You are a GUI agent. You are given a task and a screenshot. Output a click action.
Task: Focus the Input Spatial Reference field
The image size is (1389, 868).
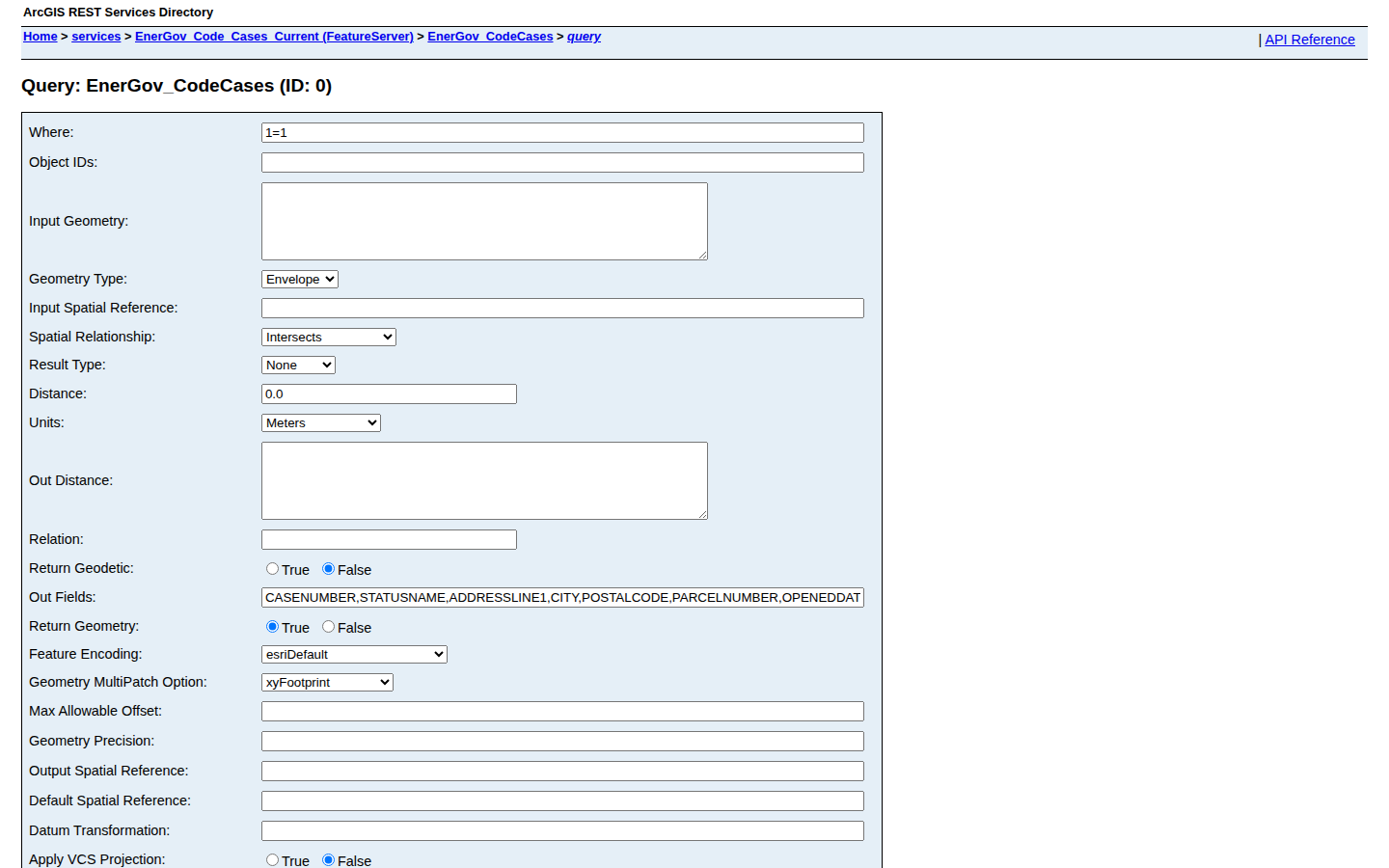[x=562, y=308]
